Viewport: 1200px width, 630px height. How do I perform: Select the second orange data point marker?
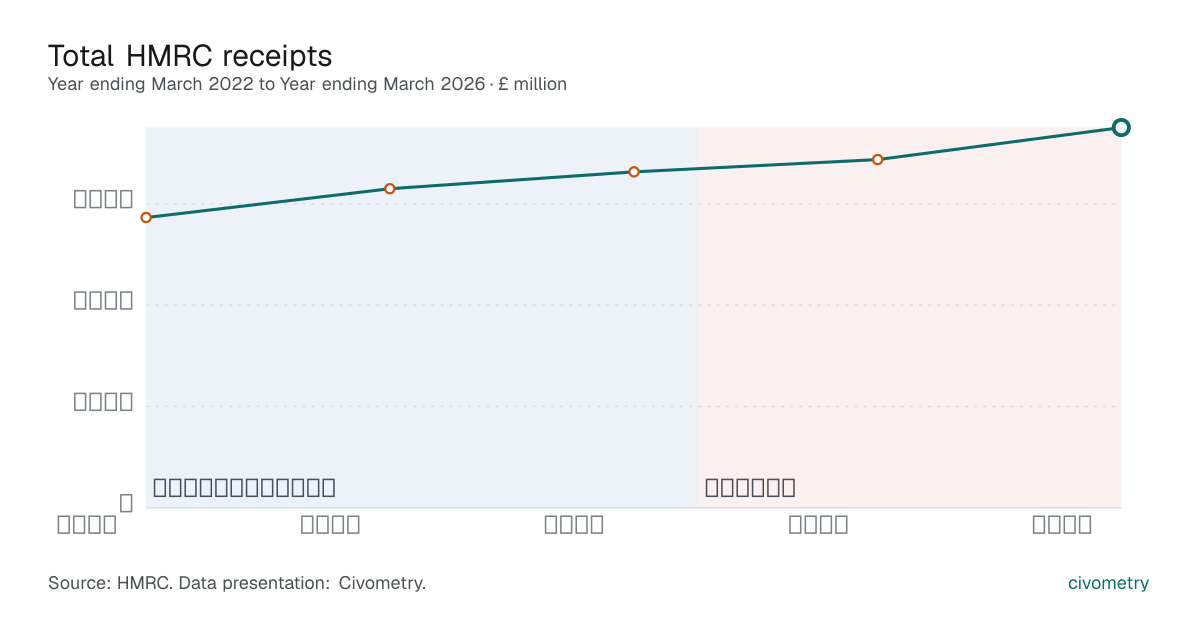click(390, 188)
